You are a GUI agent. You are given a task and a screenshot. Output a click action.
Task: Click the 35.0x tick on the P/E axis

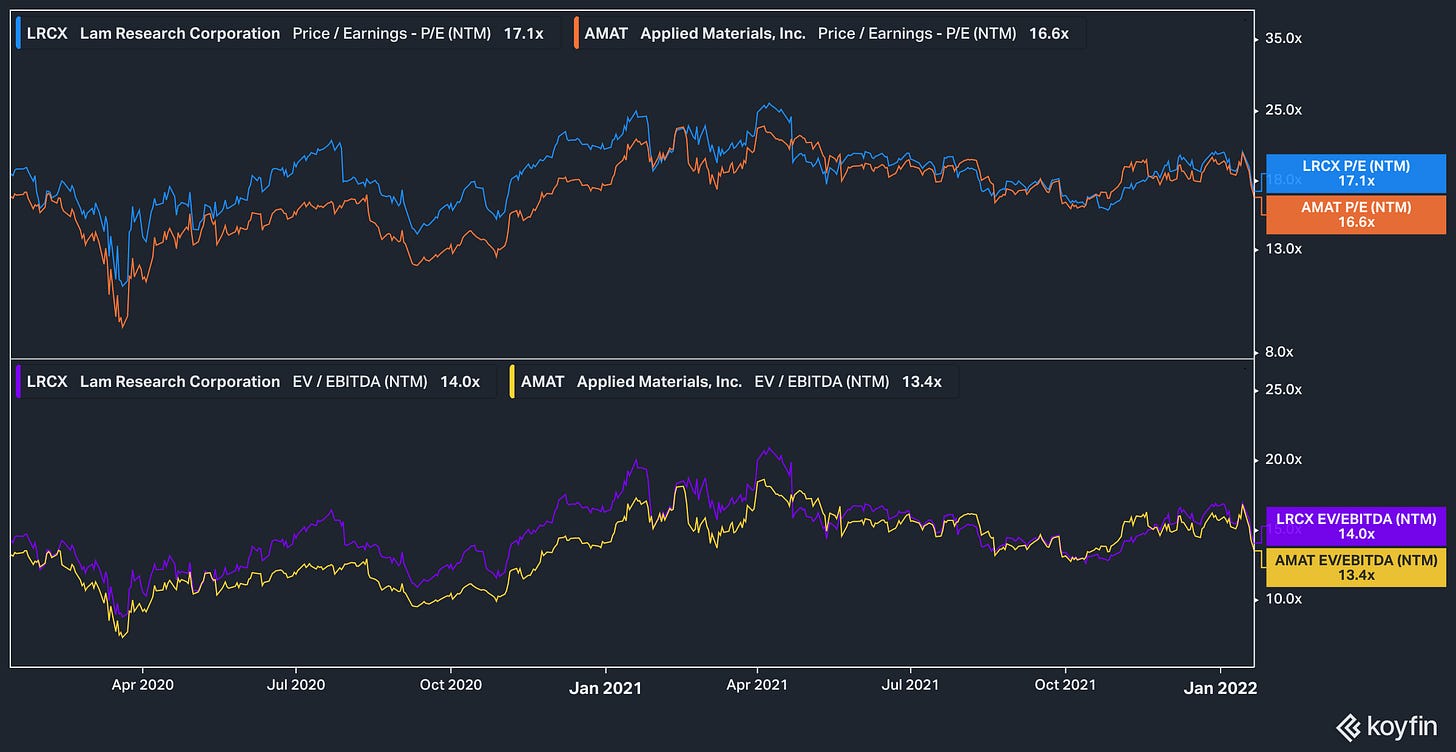click(1283, 38)
